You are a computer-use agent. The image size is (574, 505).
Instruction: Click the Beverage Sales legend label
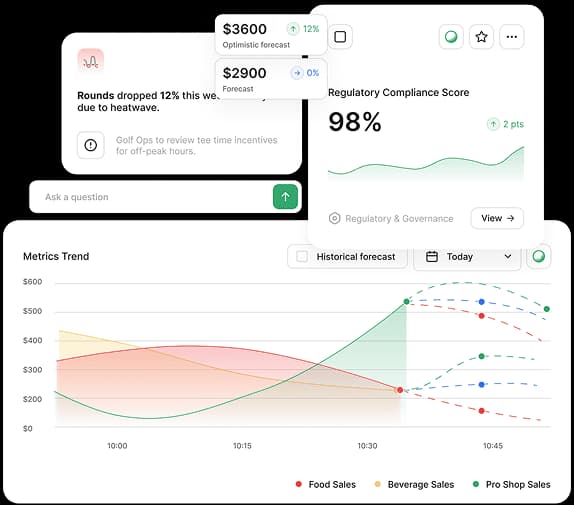pos(421,485)
